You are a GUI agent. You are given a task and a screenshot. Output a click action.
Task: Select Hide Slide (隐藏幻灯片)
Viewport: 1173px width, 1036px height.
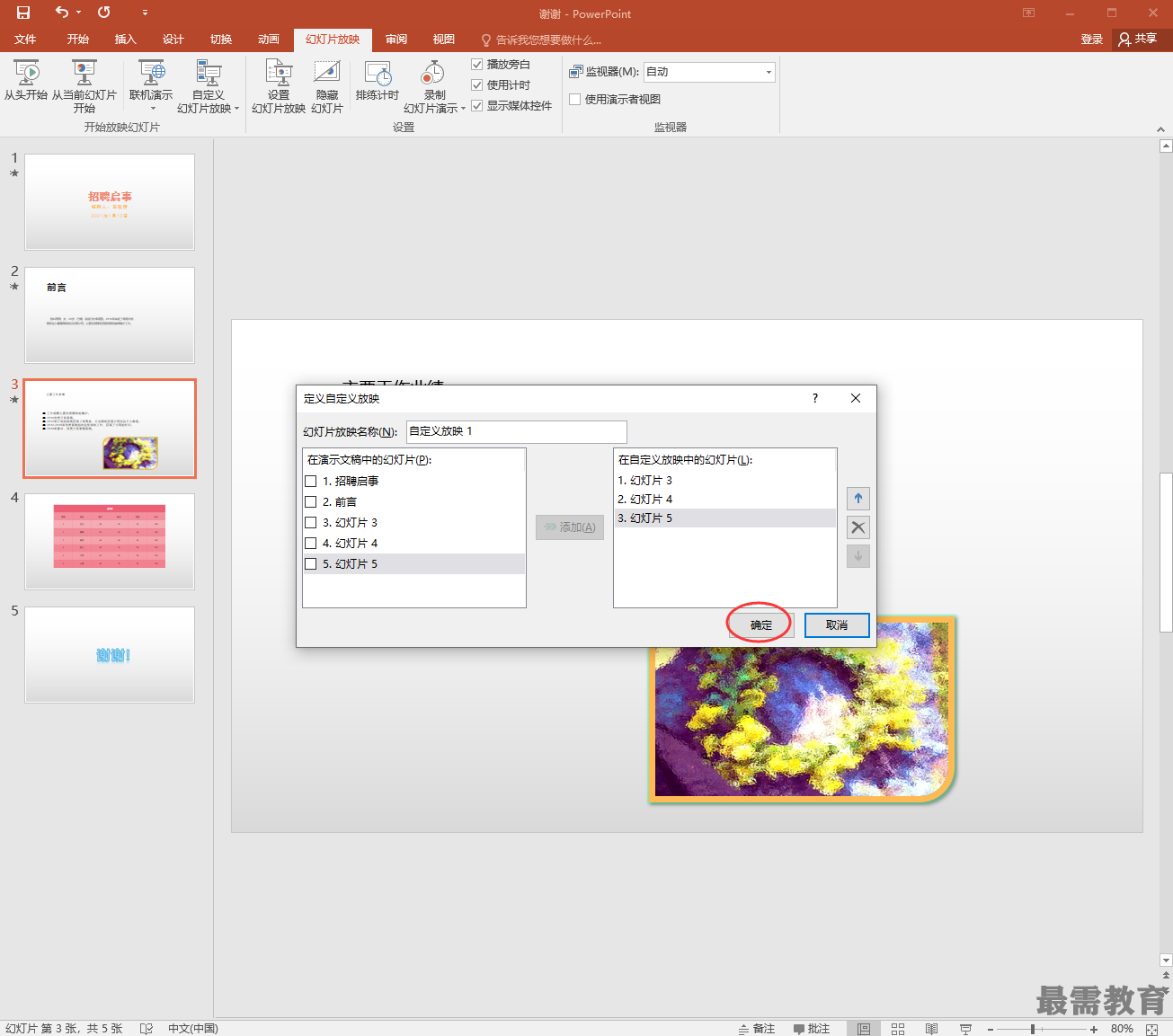(327, 86)
